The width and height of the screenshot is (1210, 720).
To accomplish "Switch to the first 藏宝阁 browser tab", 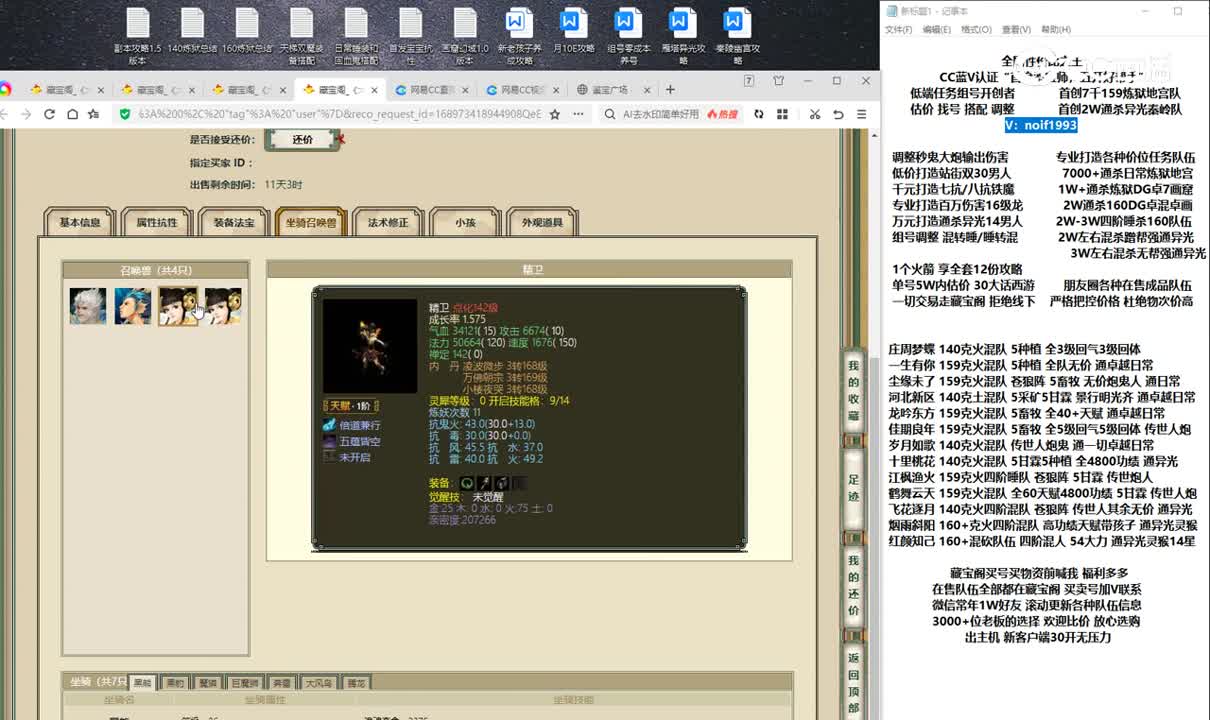I will [x=66, y=90].
